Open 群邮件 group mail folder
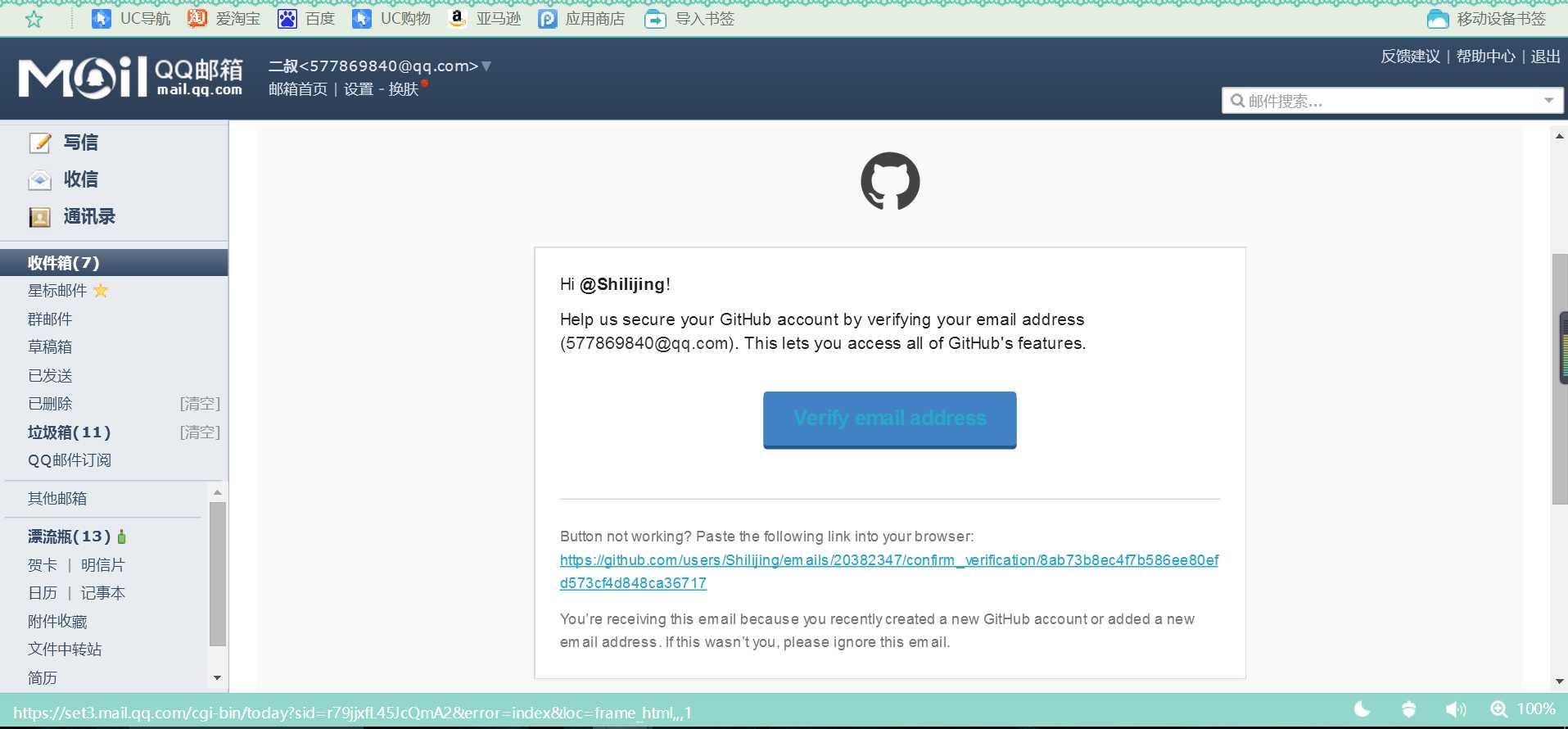Image resolution: width=1568 pixels, height=729 pixels. click(x=50, y=319)
